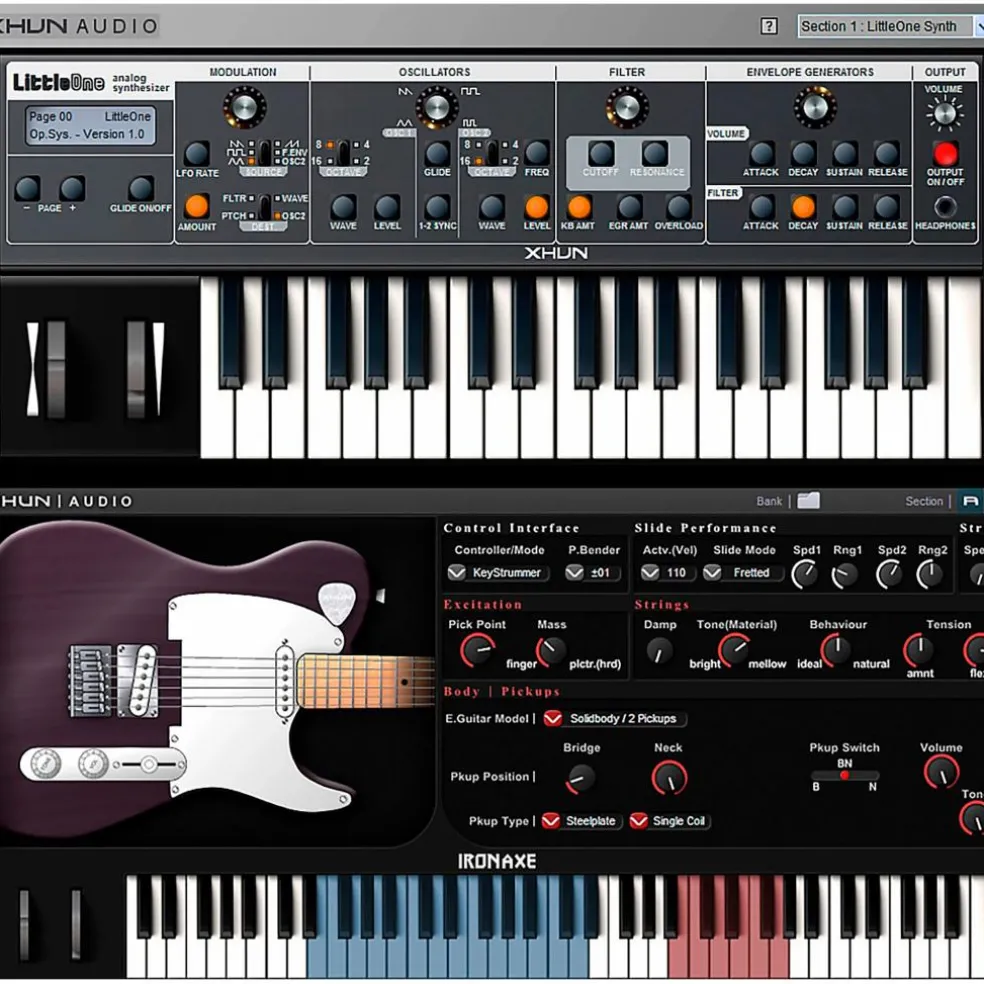Toggle the LFO SOURCE waveform switch
This screenshot has height=984, width=984.
coord(265,152)
